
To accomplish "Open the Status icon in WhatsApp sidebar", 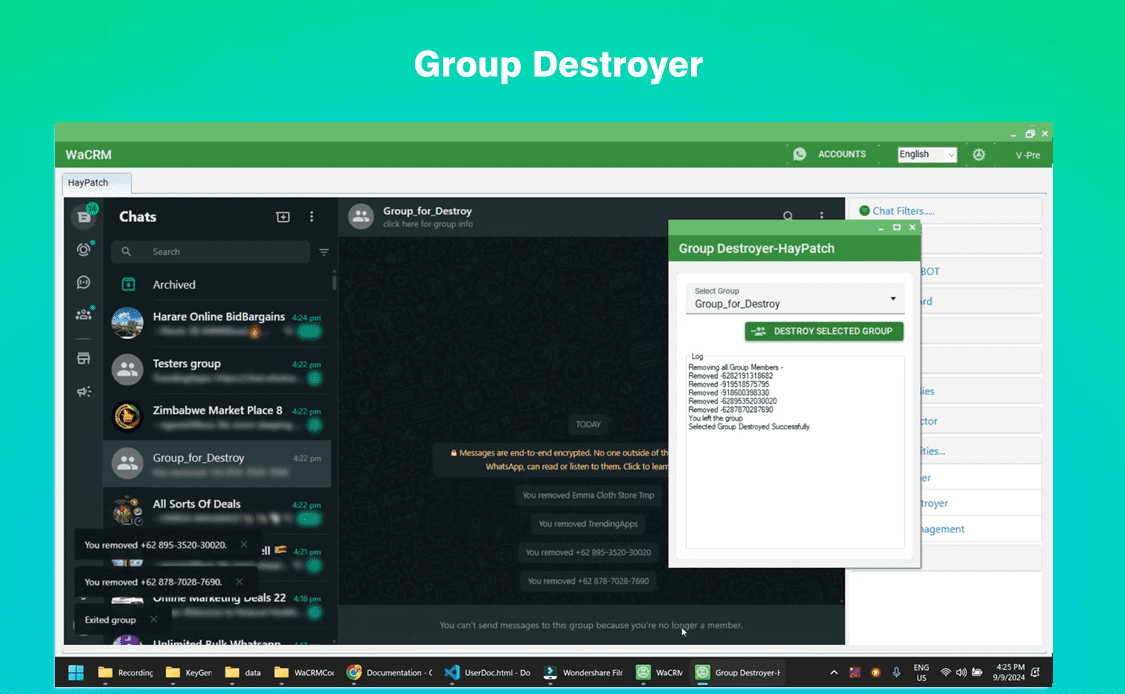I will coord(84,249).
